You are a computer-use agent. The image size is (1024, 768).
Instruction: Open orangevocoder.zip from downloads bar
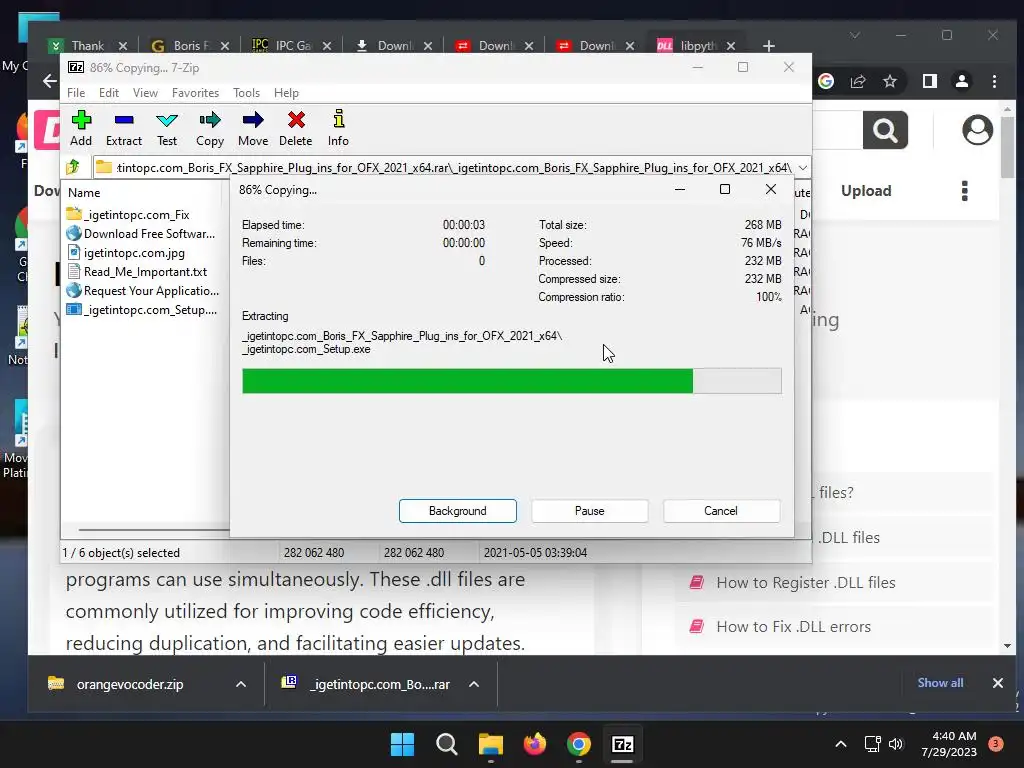pos(130,684)
